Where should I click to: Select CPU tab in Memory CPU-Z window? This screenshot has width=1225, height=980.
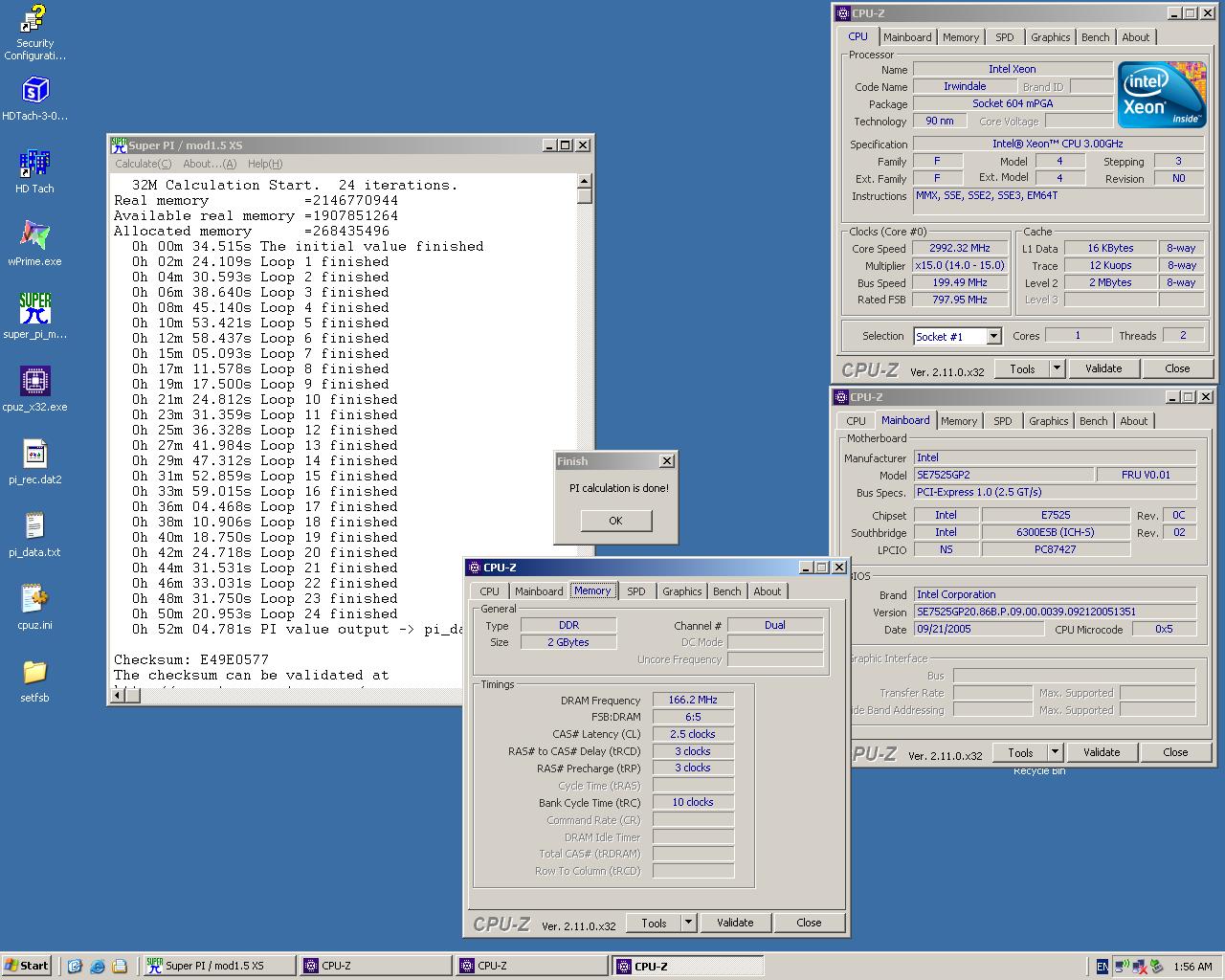(490, 591)
